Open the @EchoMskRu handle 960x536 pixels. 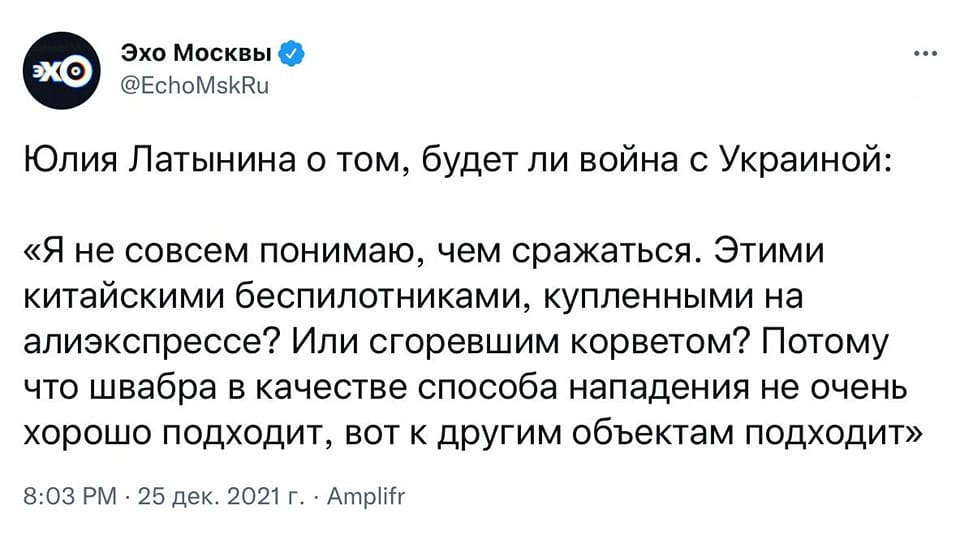pos(195,86)
